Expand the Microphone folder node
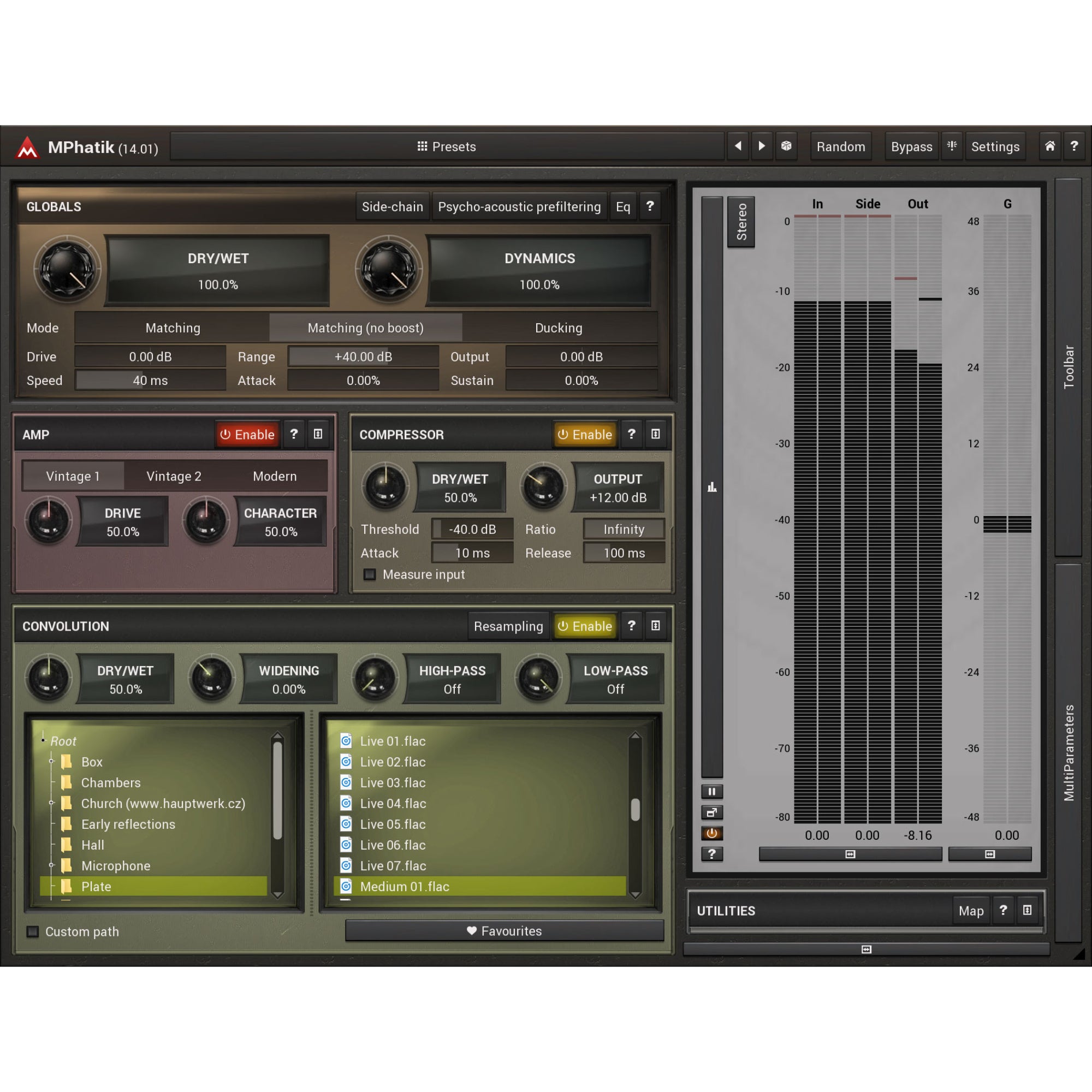The width and height of the screenshot is (1092, 1092). pyautogui.click(x=51, y=865)
